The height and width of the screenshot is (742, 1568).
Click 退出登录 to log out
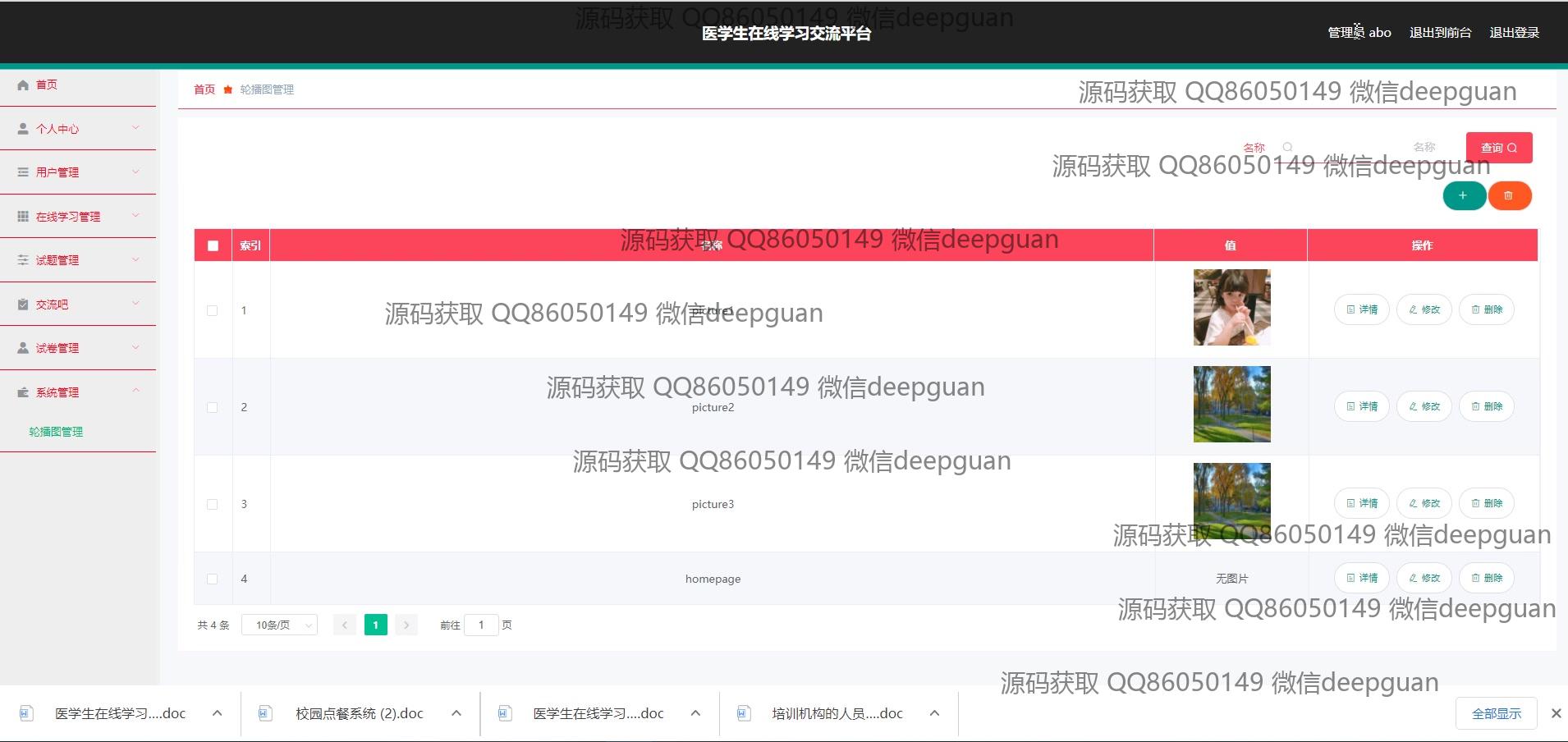coord(1514,33)
